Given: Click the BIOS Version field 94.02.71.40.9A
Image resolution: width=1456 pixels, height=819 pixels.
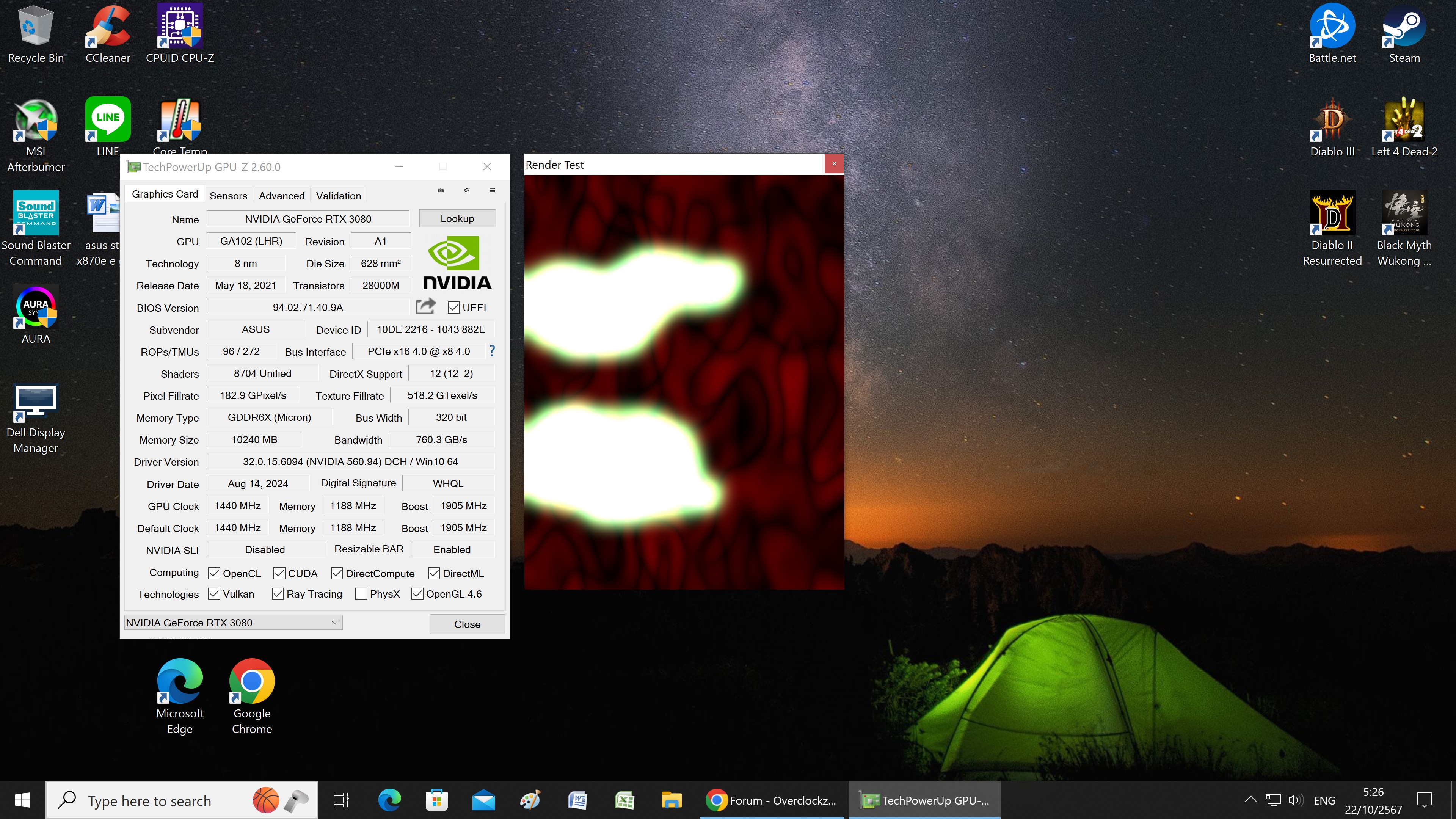Looking at the screenshot, I should coord(308,308).
